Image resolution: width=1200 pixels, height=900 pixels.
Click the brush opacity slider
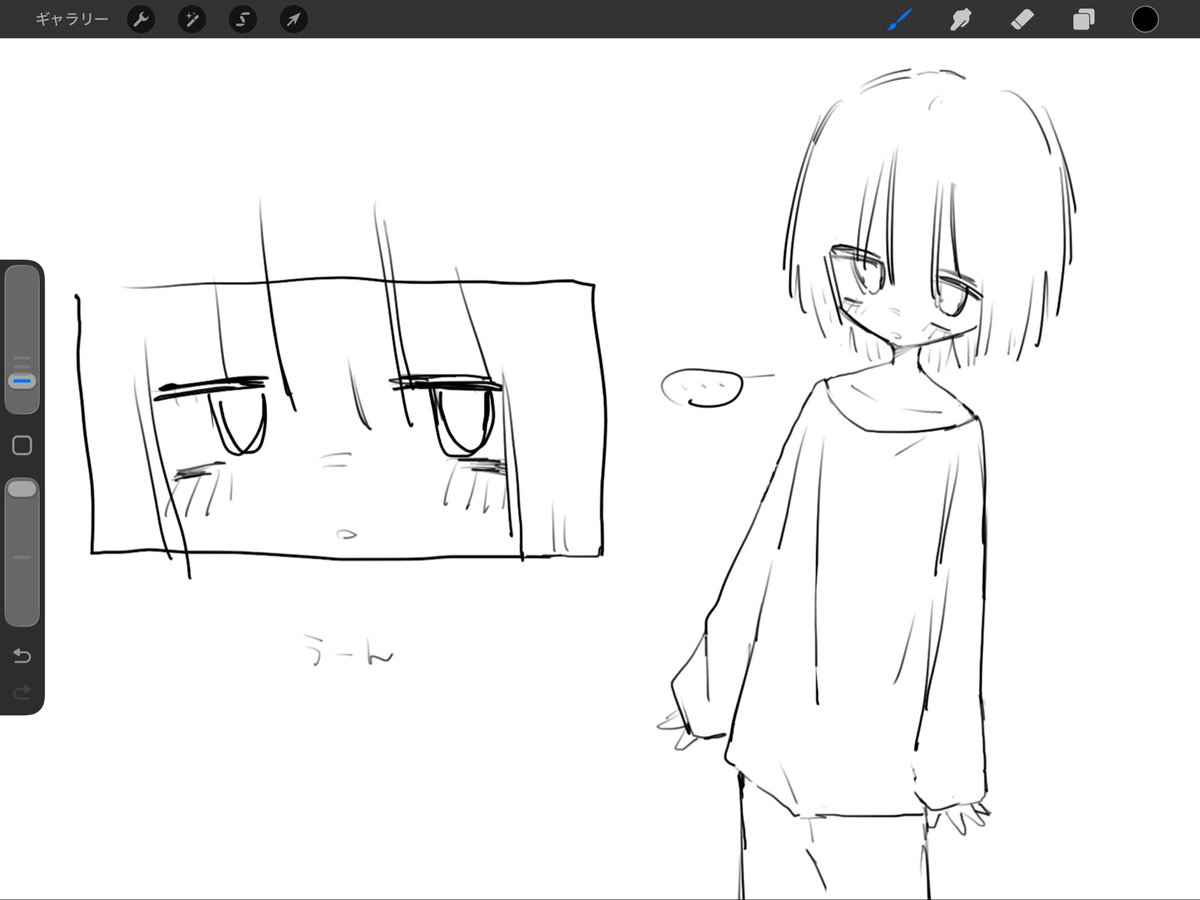[22, 552]
